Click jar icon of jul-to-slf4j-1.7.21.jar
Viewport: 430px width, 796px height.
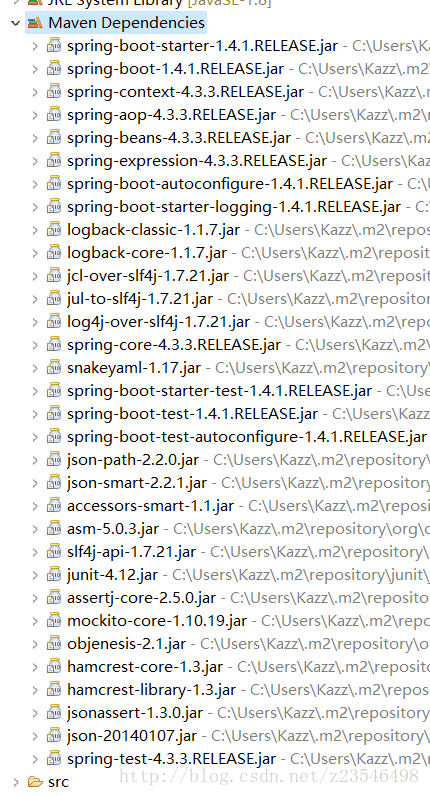[54, 298]
